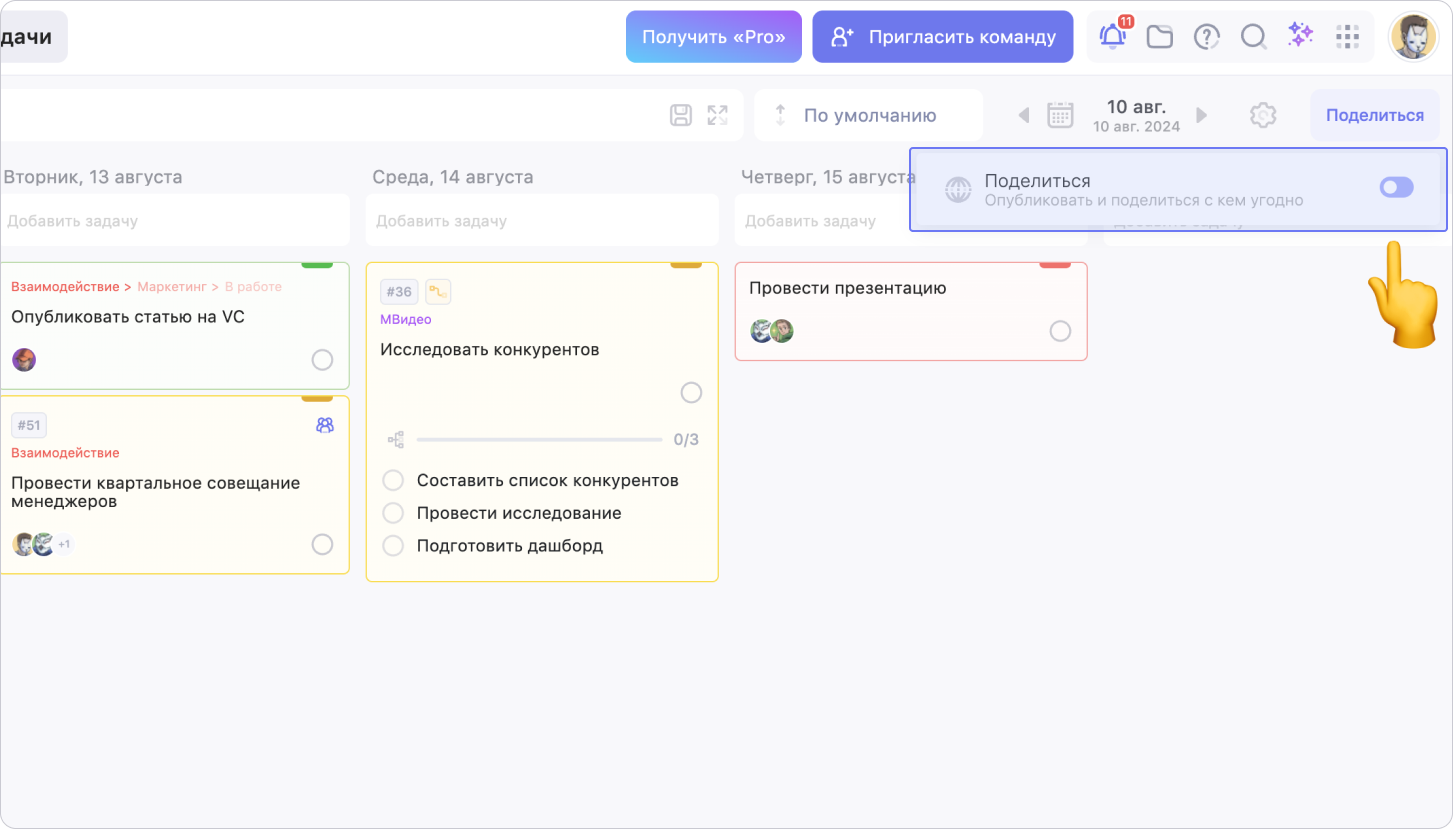Open the "По умолчанию" sorting dropdown
This screenshot has height=829, width=1453.
pos(868,115)
